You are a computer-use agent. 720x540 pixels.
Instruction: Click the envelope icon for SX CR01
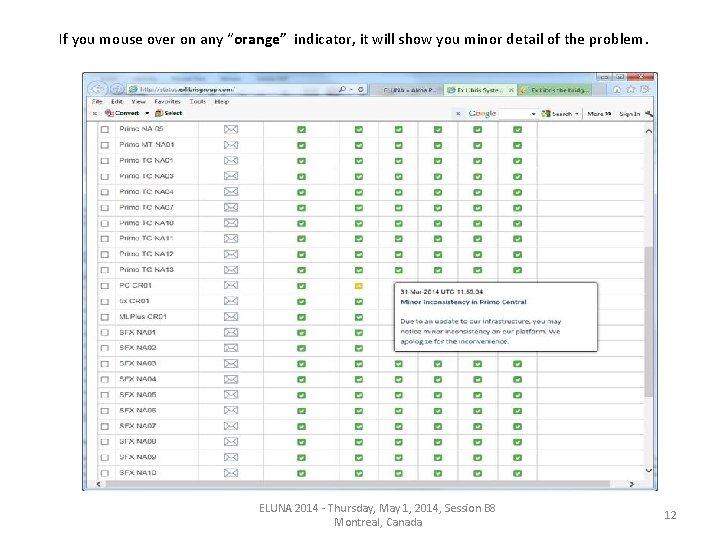[231, 301]
